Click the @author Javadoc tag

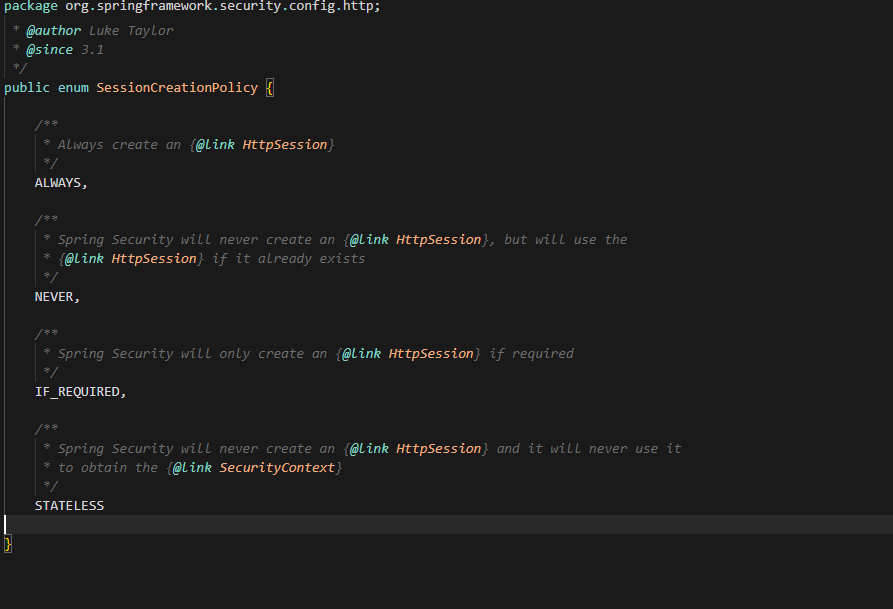(x=54, y=31)
